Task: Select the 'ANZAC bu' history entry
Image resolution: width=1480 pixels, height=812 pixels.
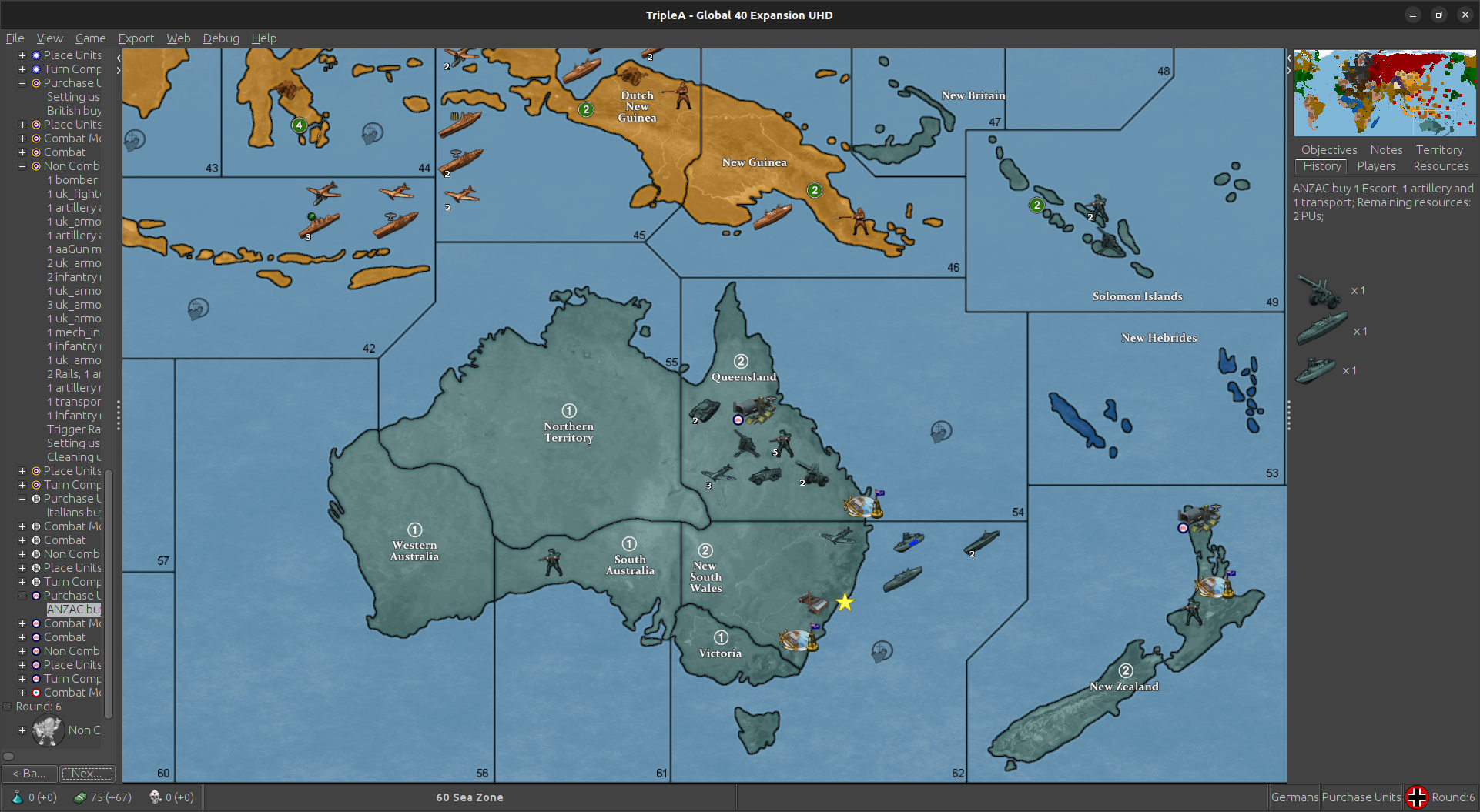Action: pos(73,610)
